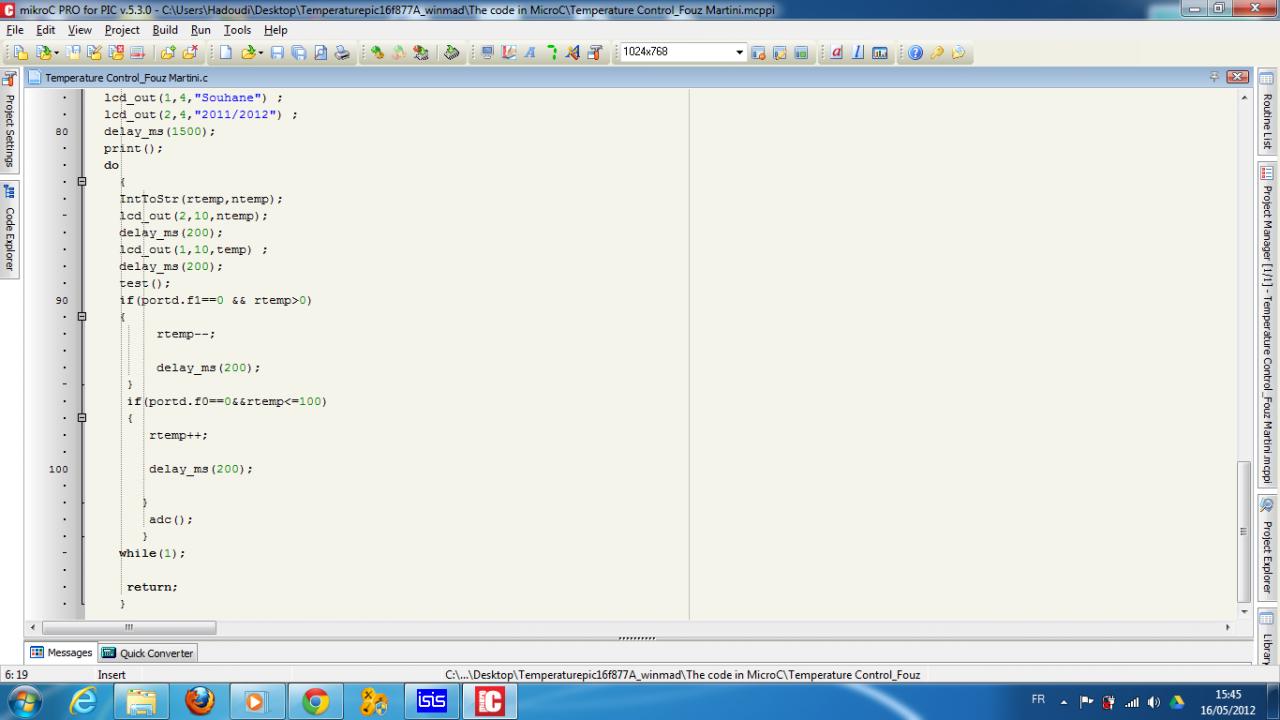Open the dropdown arrow beside Open Project
Viewport: 1280px width, 720px height.
[57, 53]
